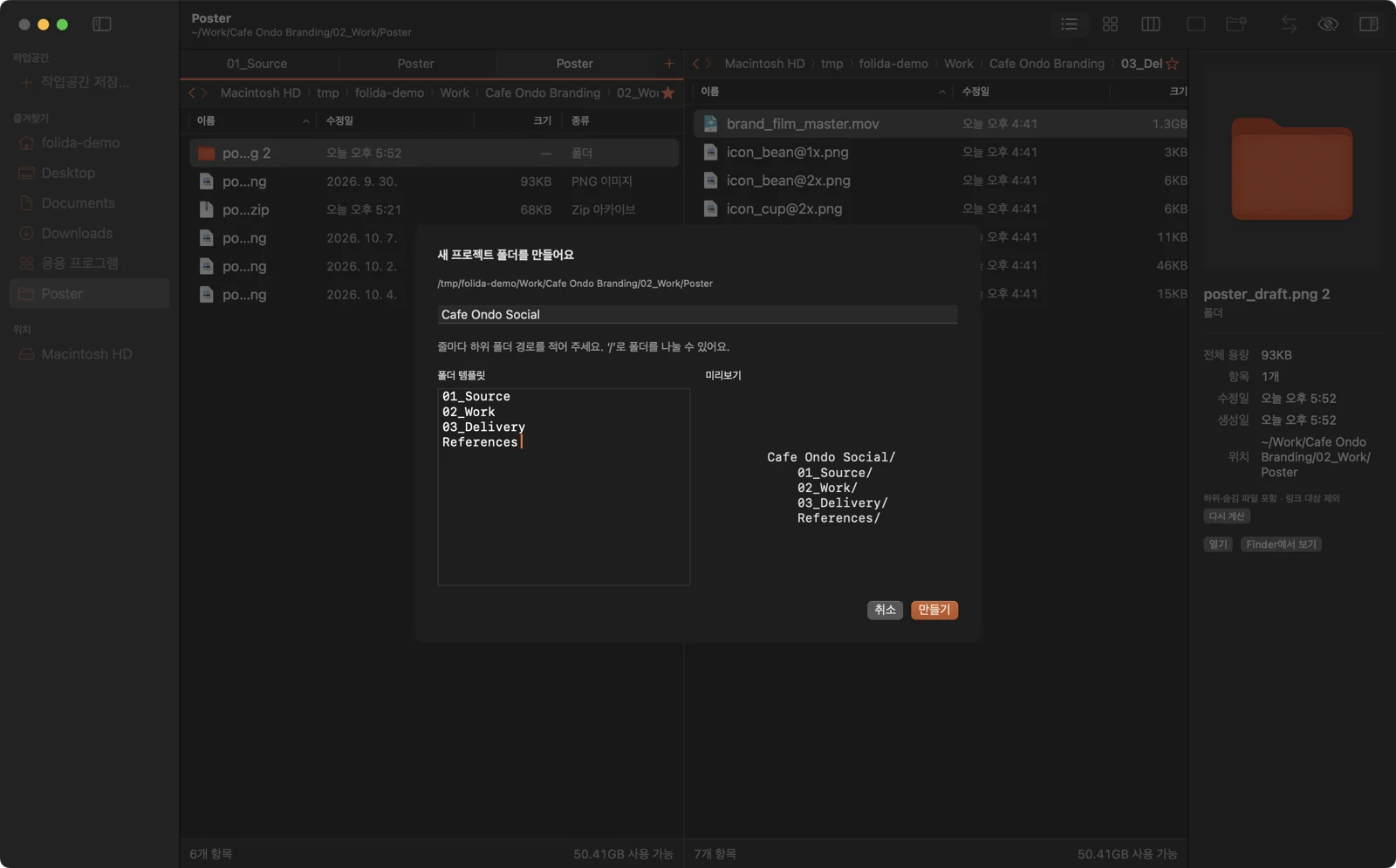Go forward in left pane
Screen dimensions: 1396x868
(205, 92)
